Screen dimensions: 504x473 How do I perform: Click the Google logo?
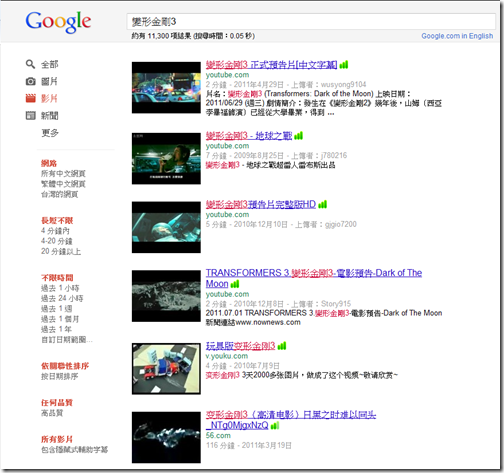[x=58, y=22]
